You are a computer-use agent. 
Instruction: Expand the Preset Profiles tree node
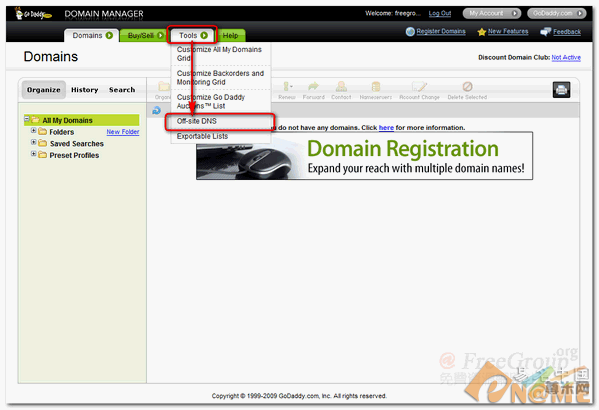pyautogui.click(x=34, y=154)
